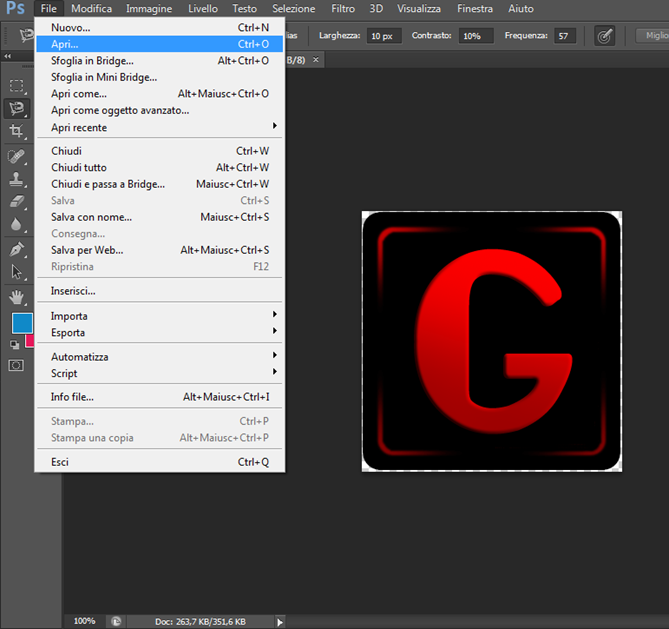Image resolution: width=669 pixels, height=629 pixels.
Task: Click the red G logo canvas image
Action: coord(492,341)
